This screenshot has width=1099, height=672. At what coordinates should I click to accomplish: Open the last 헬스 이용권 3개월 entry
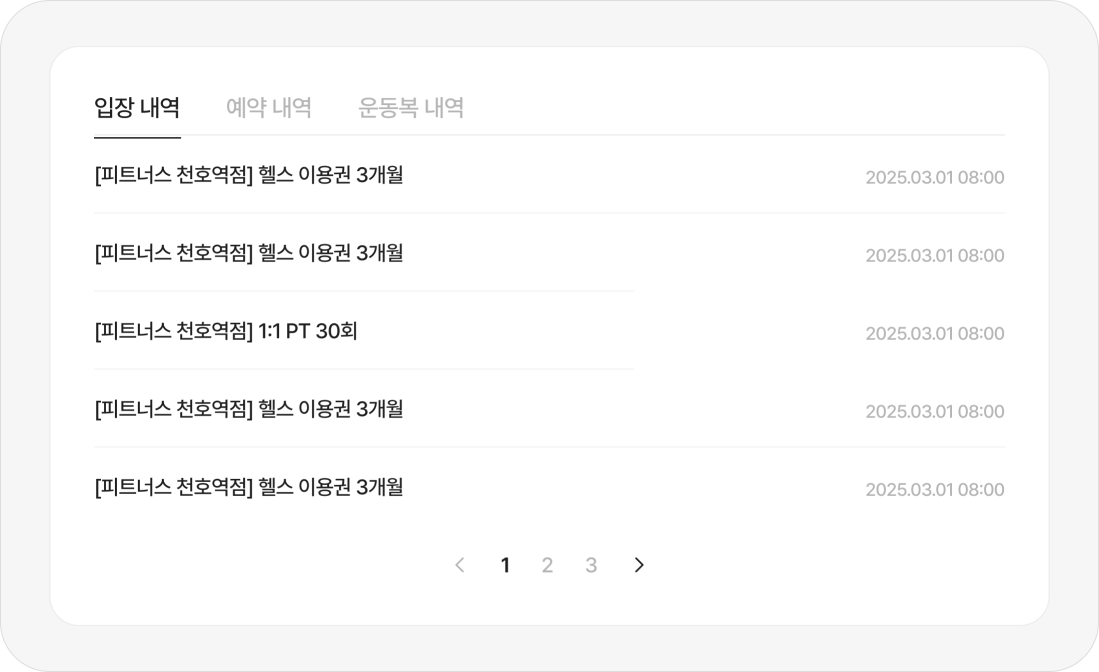pyautogui.click(x=330, y=487)
